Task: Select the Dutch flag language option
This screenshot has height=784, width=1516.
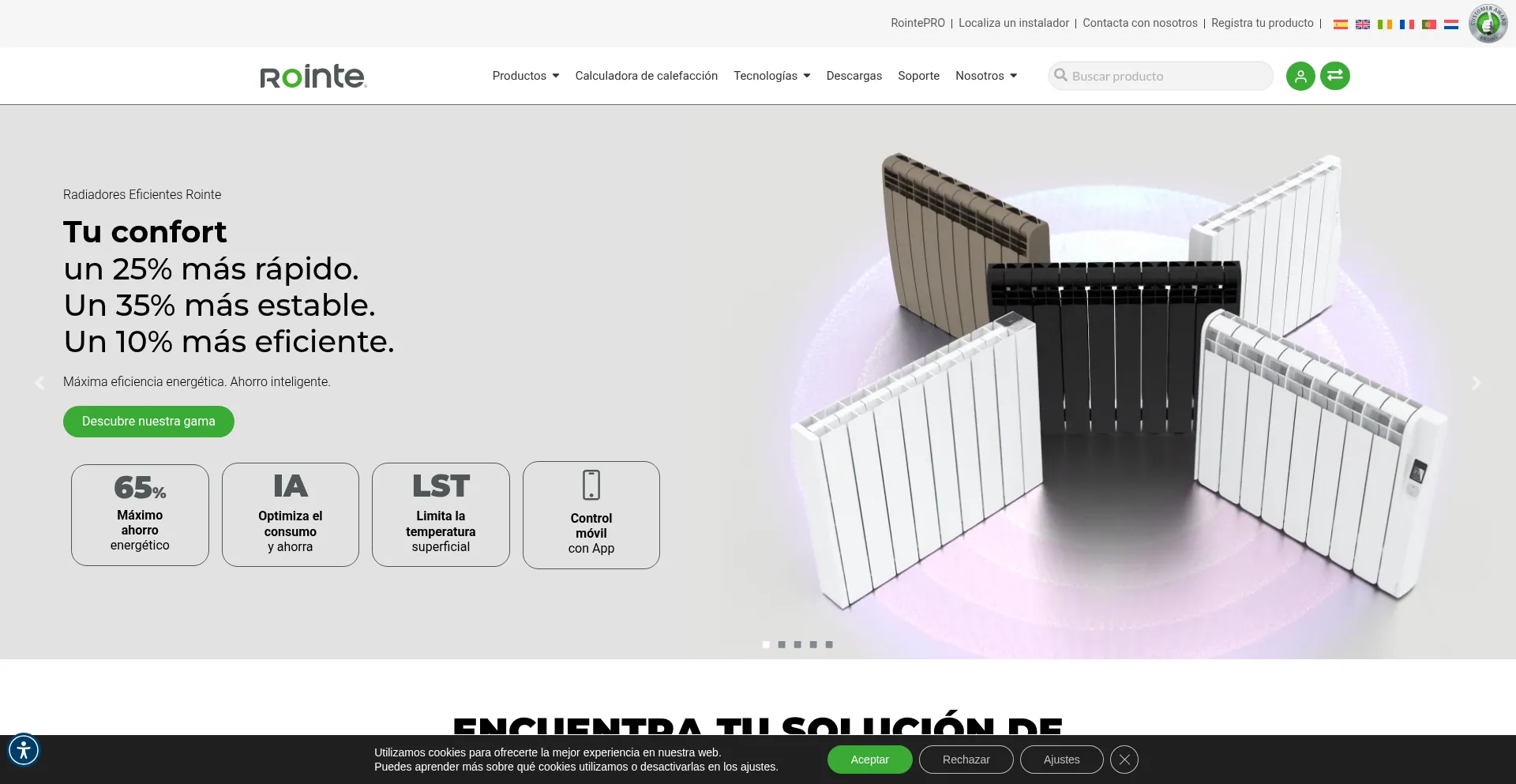Action: (x=1451, y=24)
